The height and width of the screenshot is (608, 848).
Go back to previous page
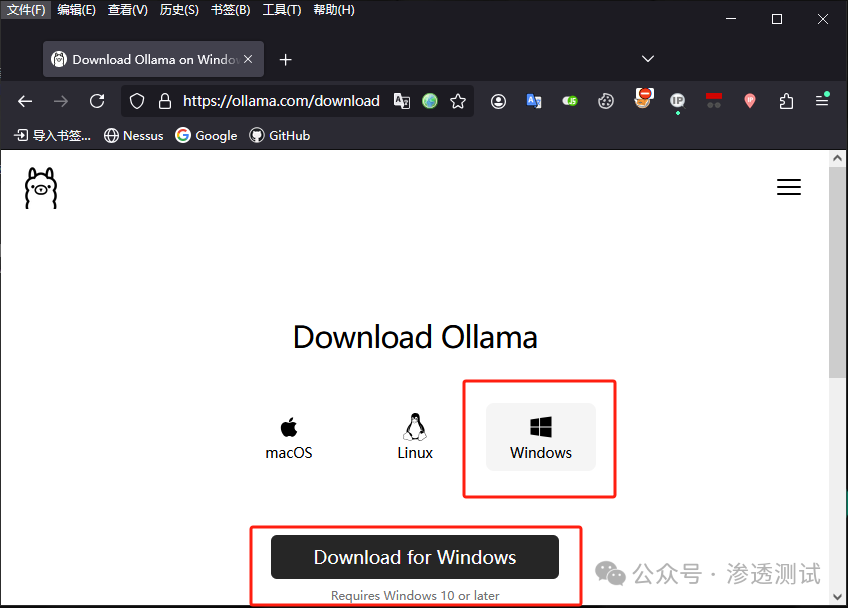point(25,101)
